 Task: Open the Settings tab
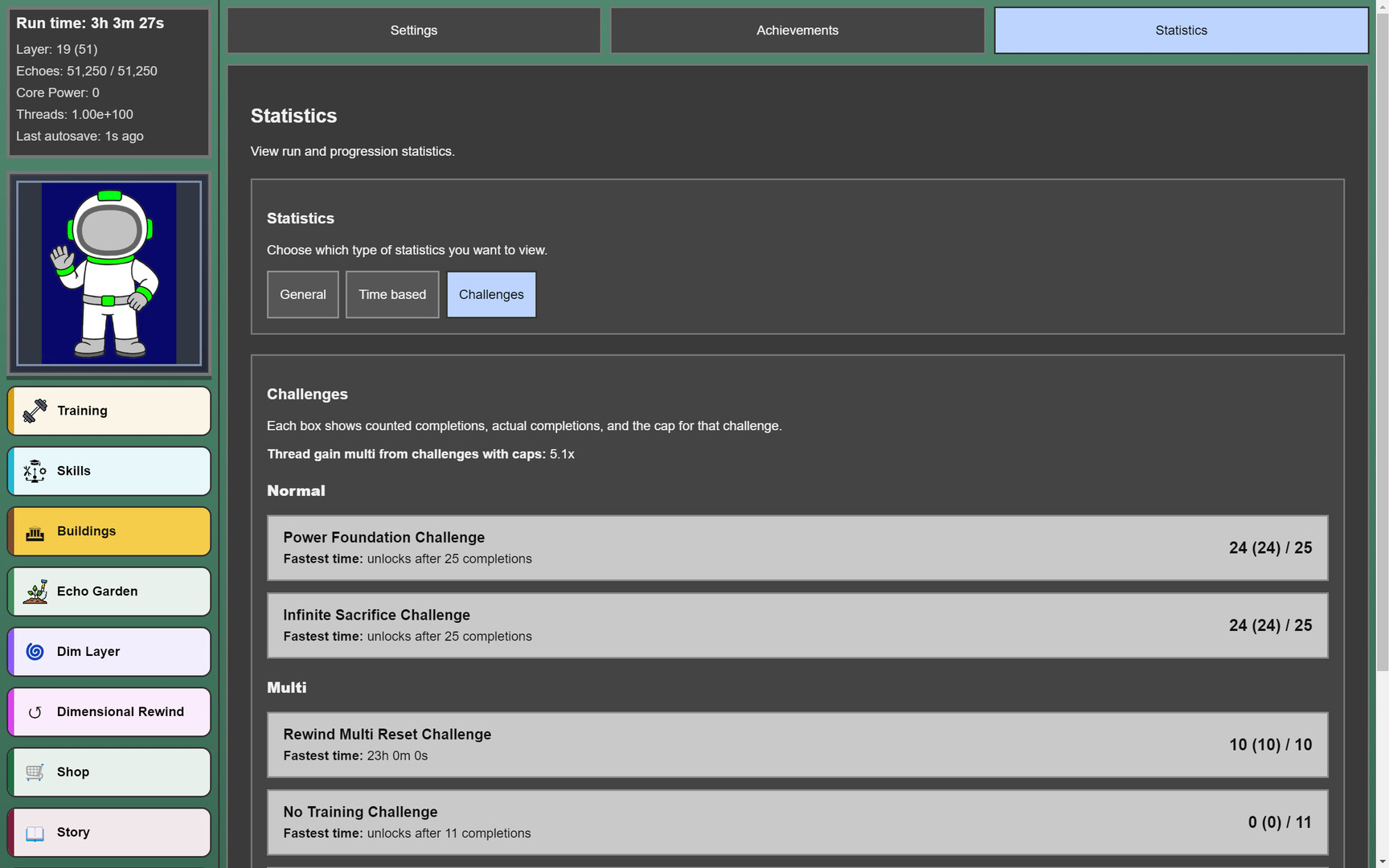coord(414,31)
